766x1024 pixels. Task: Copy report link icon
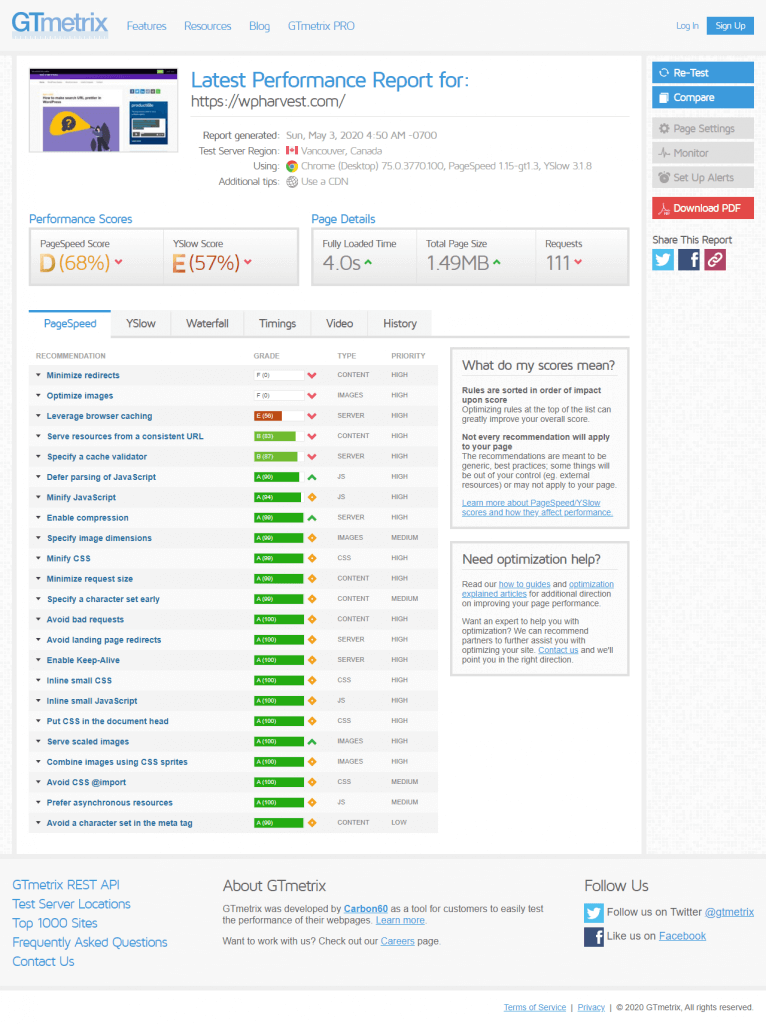click(x=715, y=260)
